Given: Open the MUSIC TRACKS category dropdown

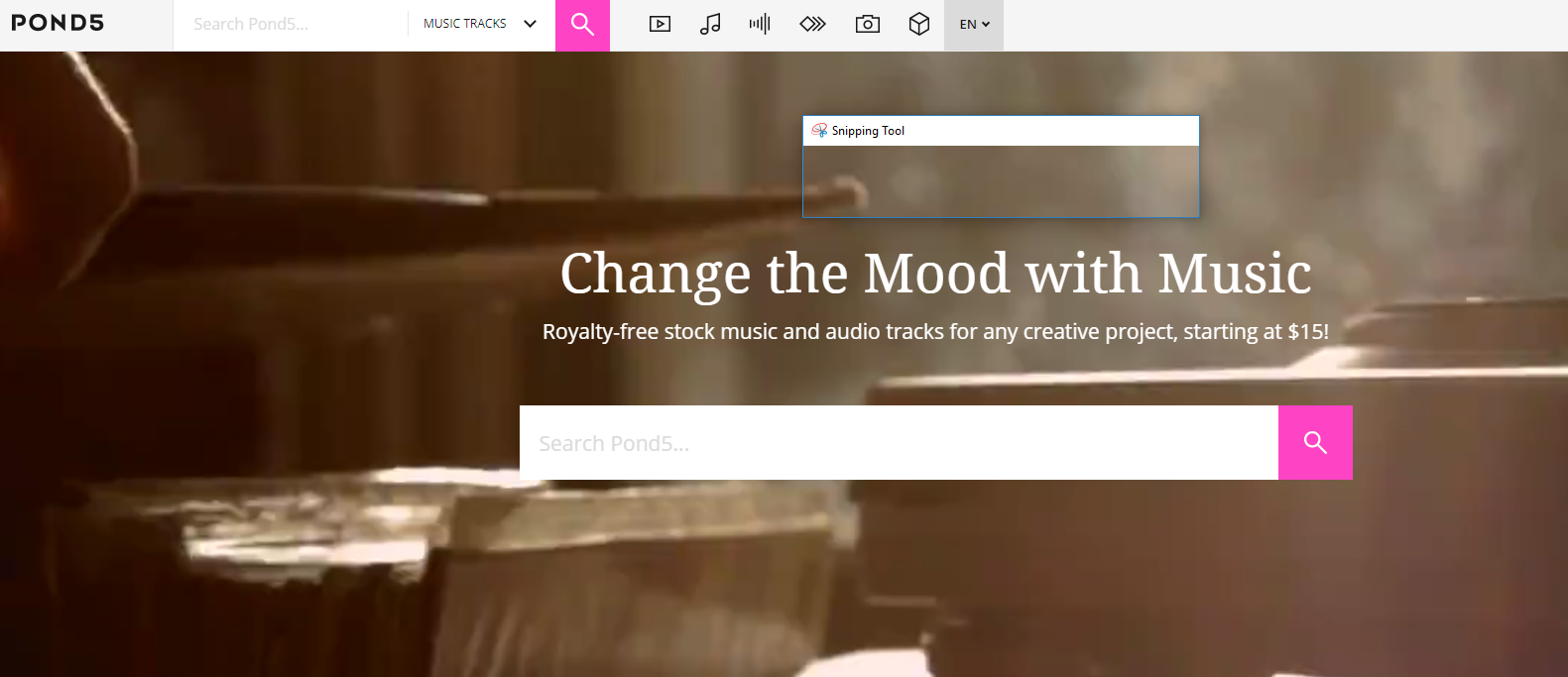Looking at the screenshot, I should [x=480, y=24].
